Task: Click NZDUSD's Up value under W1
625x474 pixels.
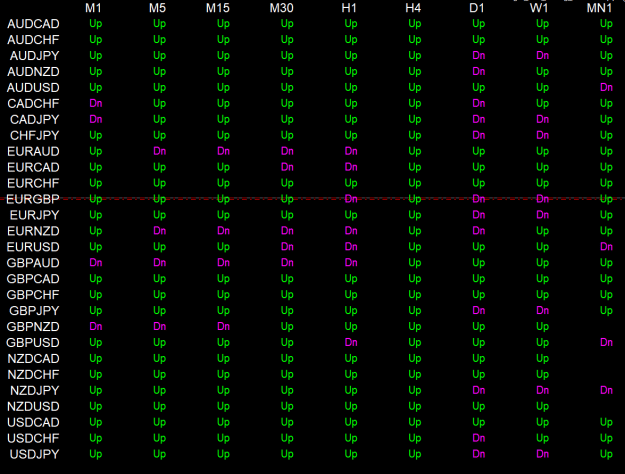Action: pyautogui.click(x=542, y=406)
